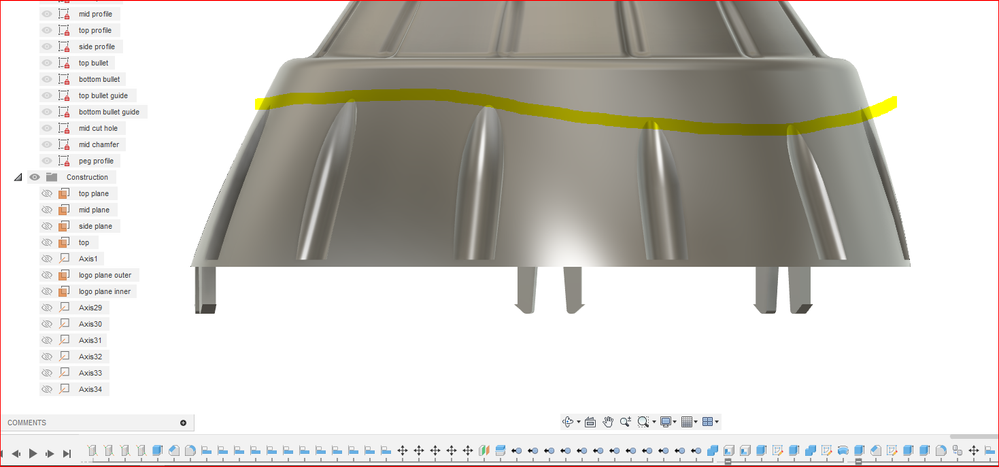Click the first move feature in timeline
999x467 pixels.
click(x=403, y=450)
